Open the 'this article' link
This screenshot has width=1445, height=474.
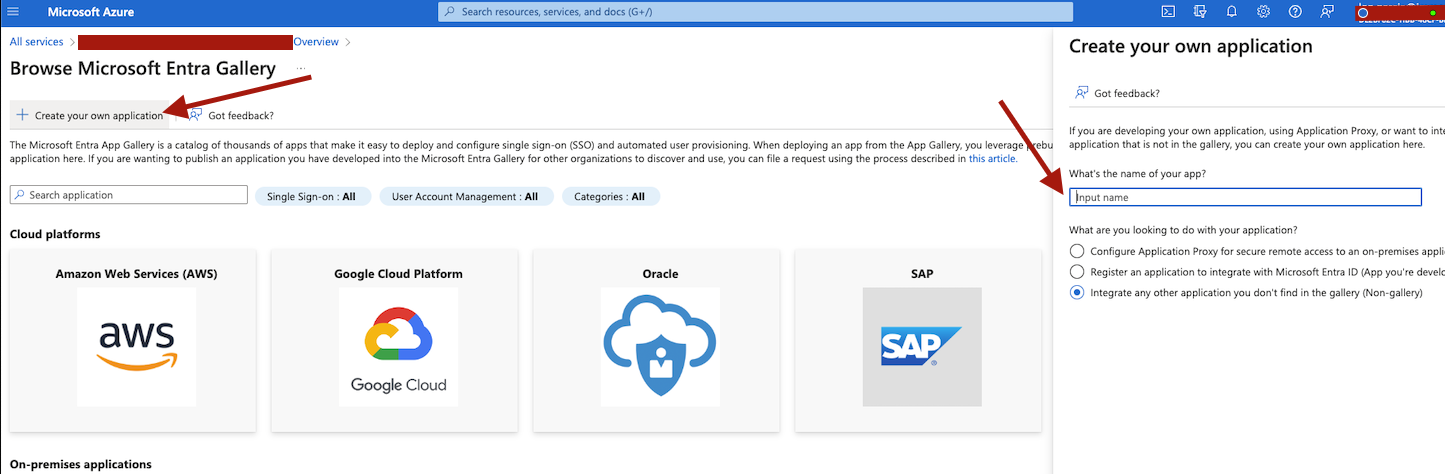click(991, 159)
